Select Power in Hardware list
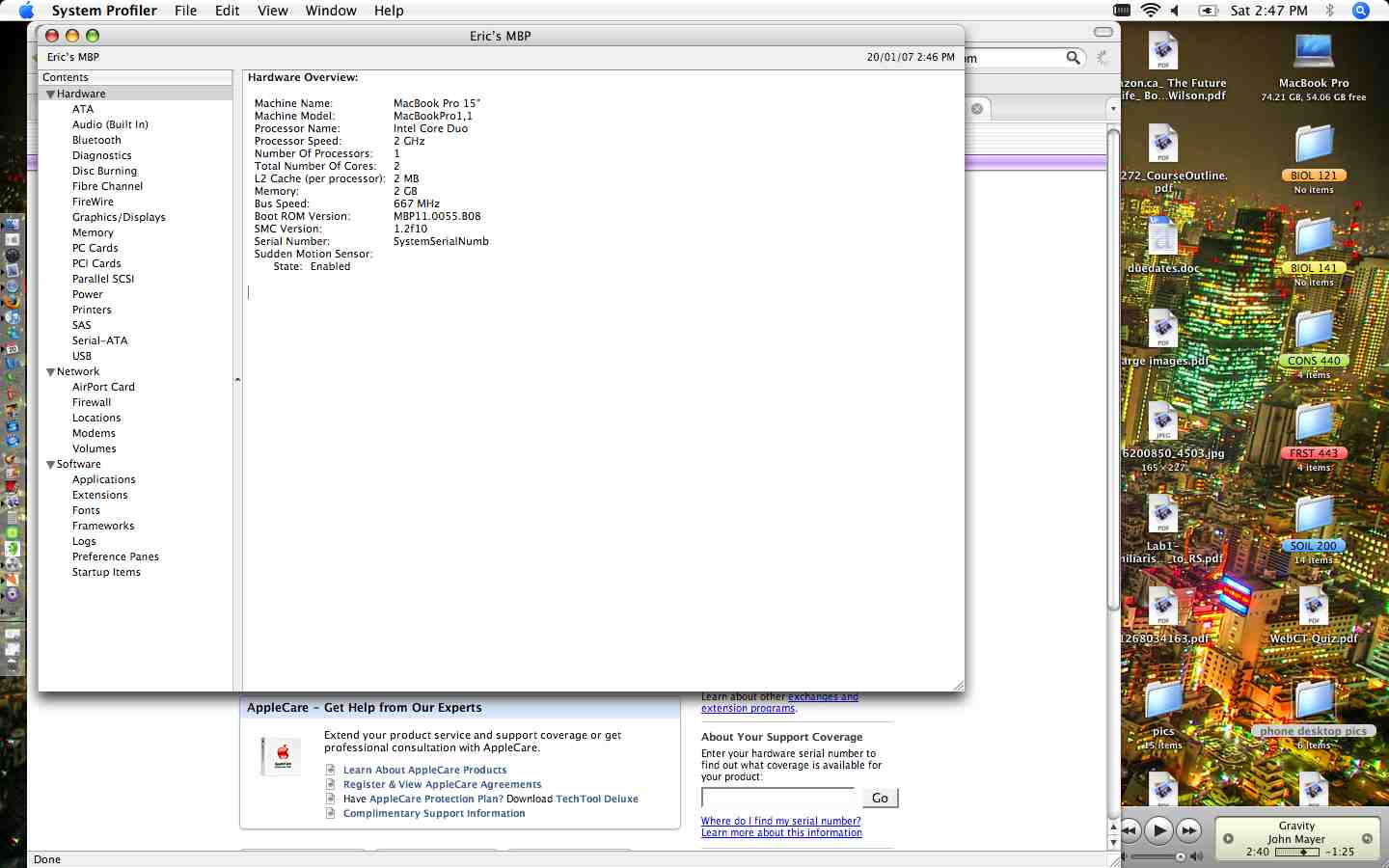1389x868 pixels. tap(87, 294)
